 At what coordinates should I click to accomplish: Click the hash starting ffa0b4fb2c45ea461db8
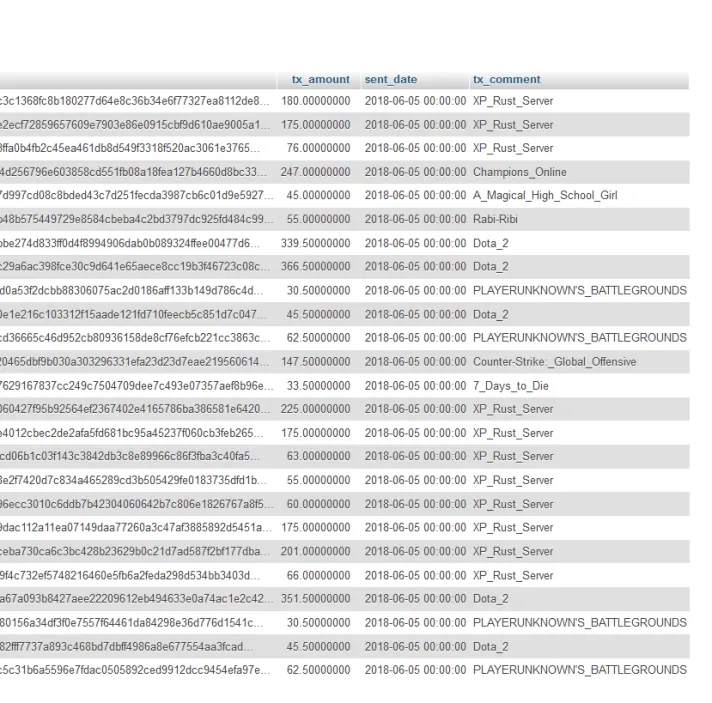130,148
